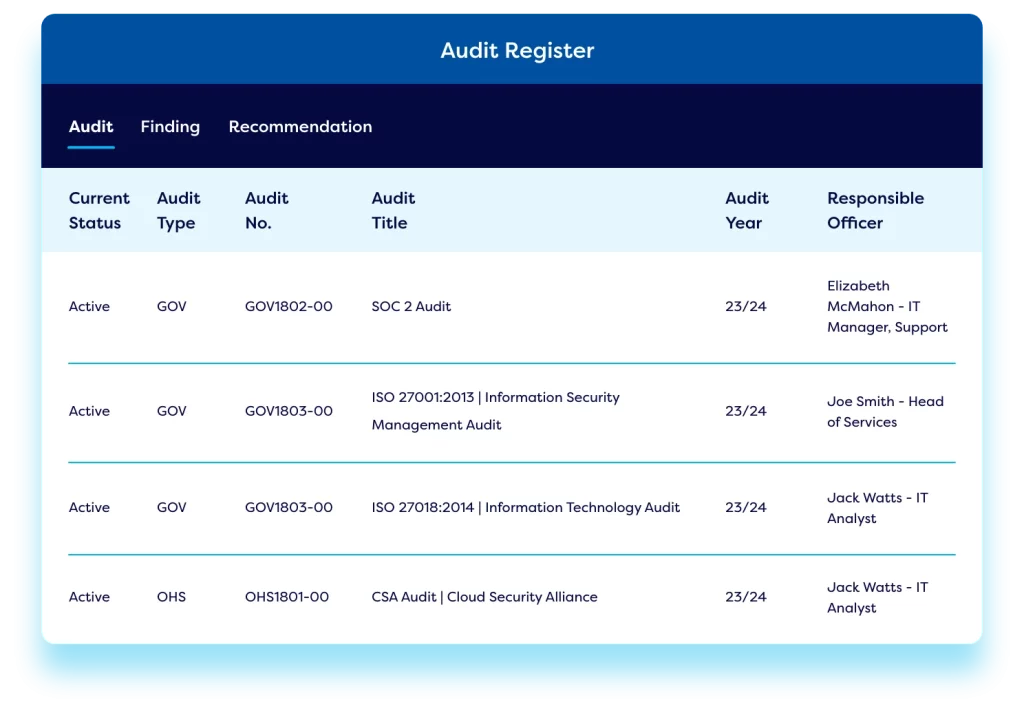Sort by the Audit Type column header
The image size is (1024, 713).
pos(178,210)
